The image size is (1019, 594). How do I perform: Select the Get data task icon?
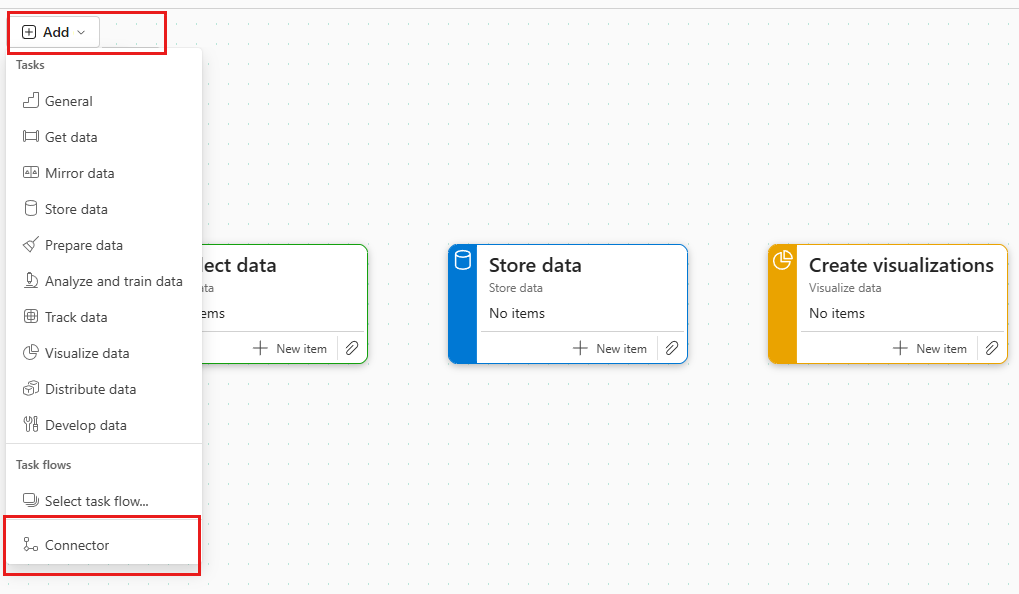click(30, 137)
